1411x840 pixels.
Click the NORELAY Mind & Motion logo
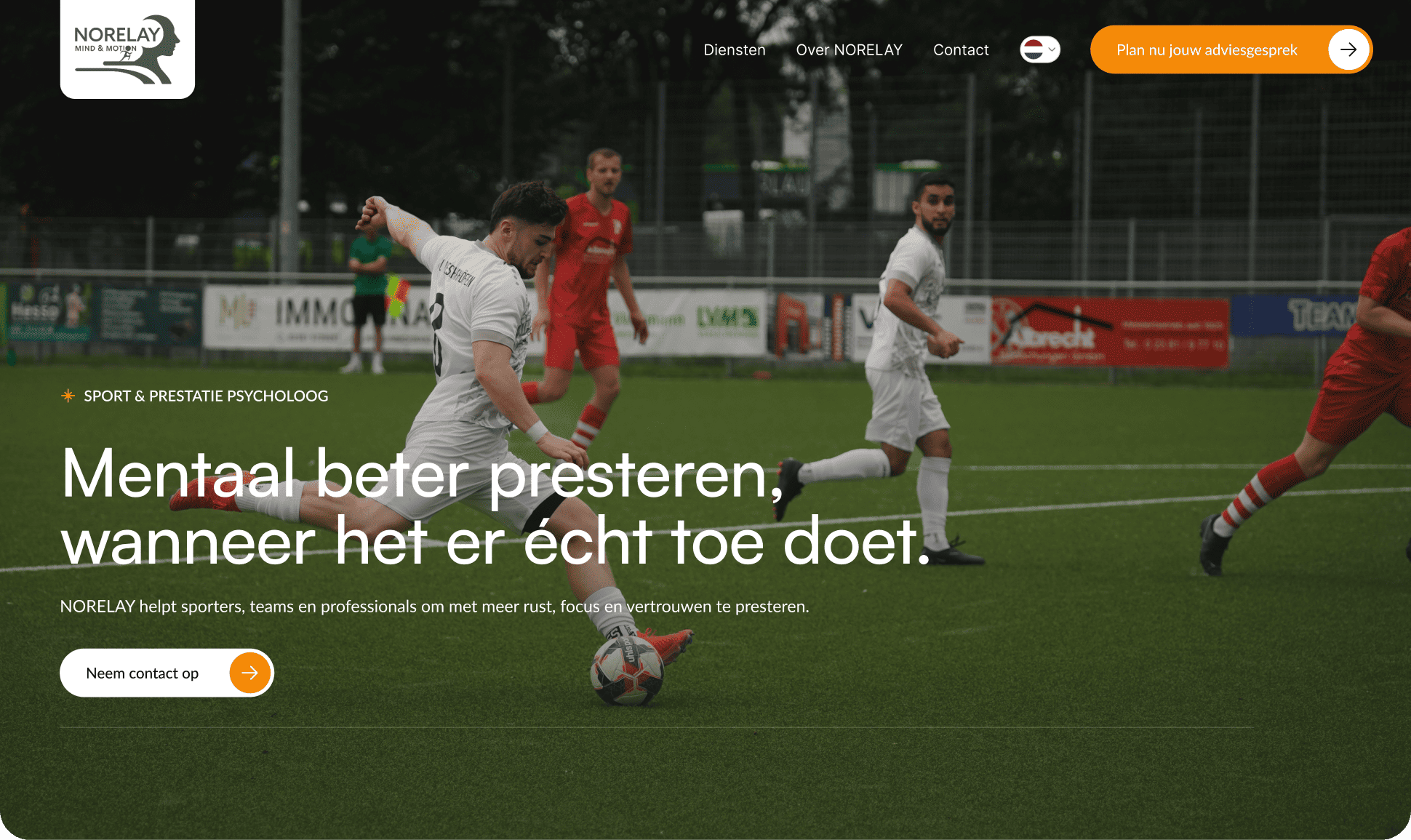tap(127, 49)
